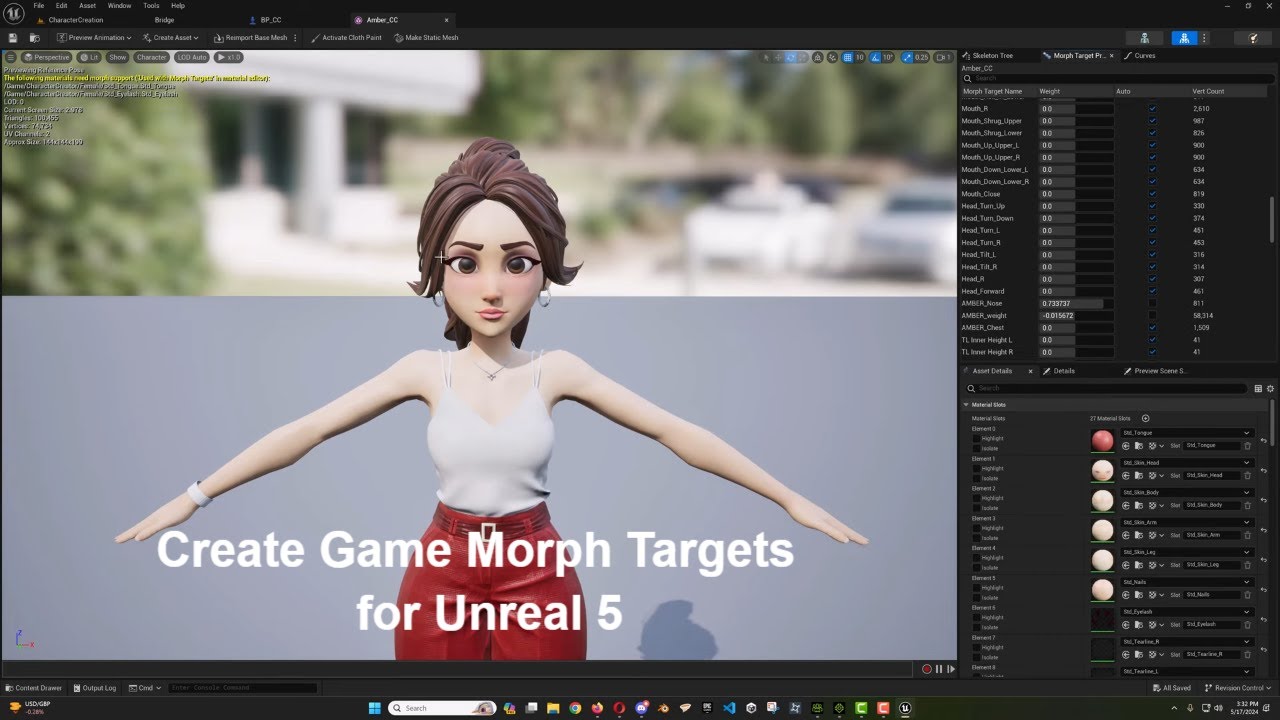The image size is (1280, 720).
Task: Collapse the Material Slots section
Action: (x=966, y=405)
